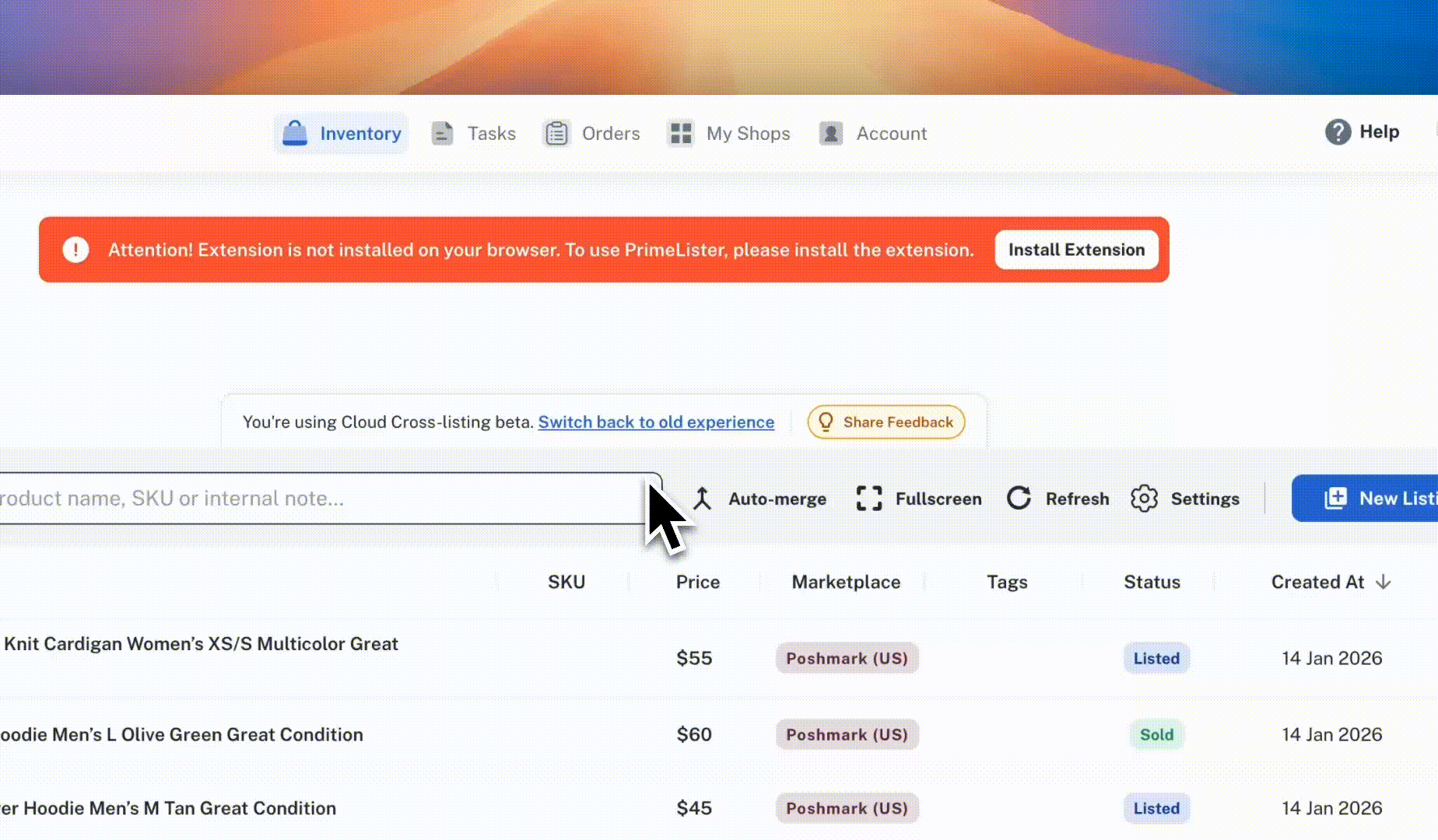The image size is (1438, 840).
Task: Focus the product name search field
Action: tap(311, 499)
